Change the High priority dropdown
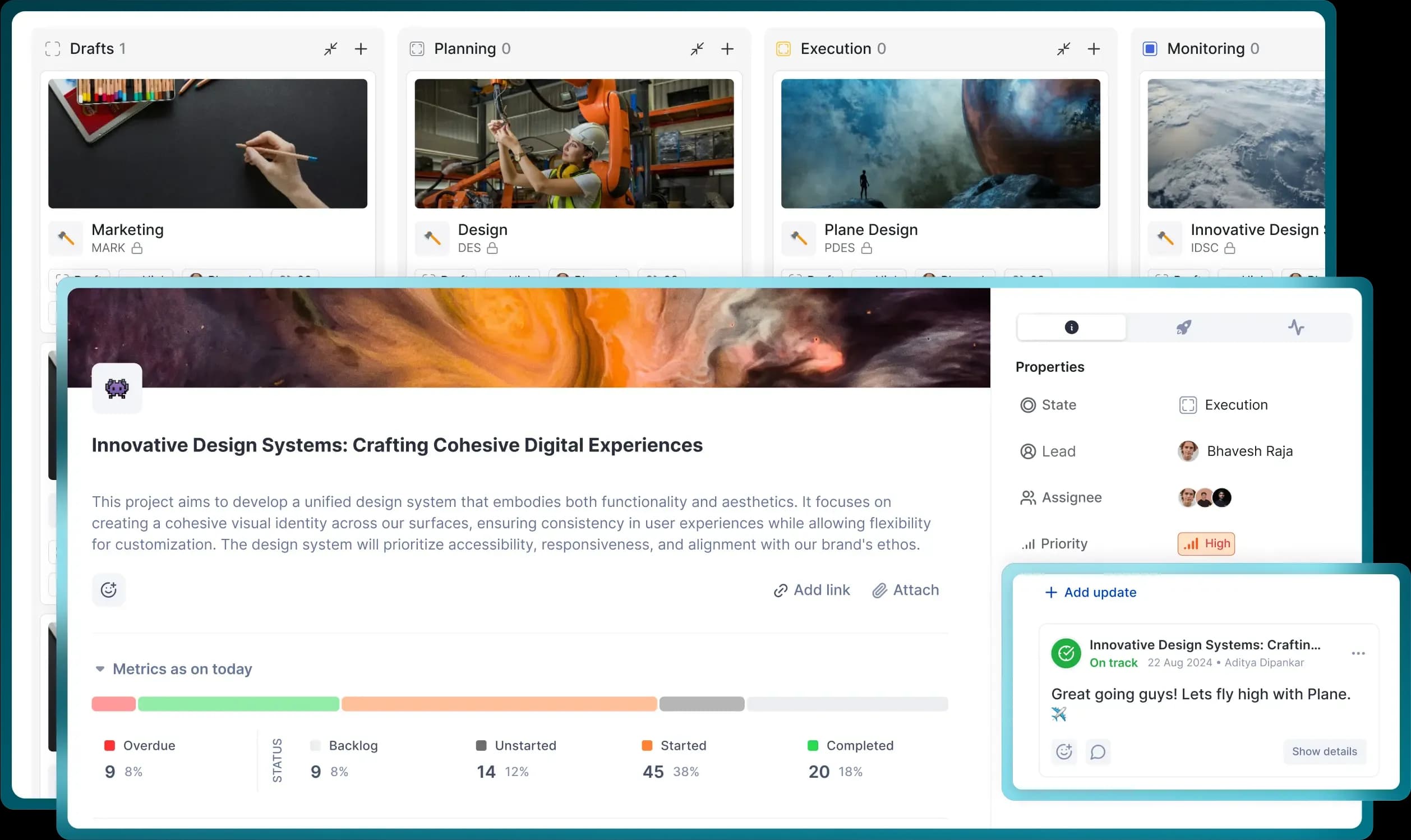The image size is (1411, 840). click(1206, 544)
